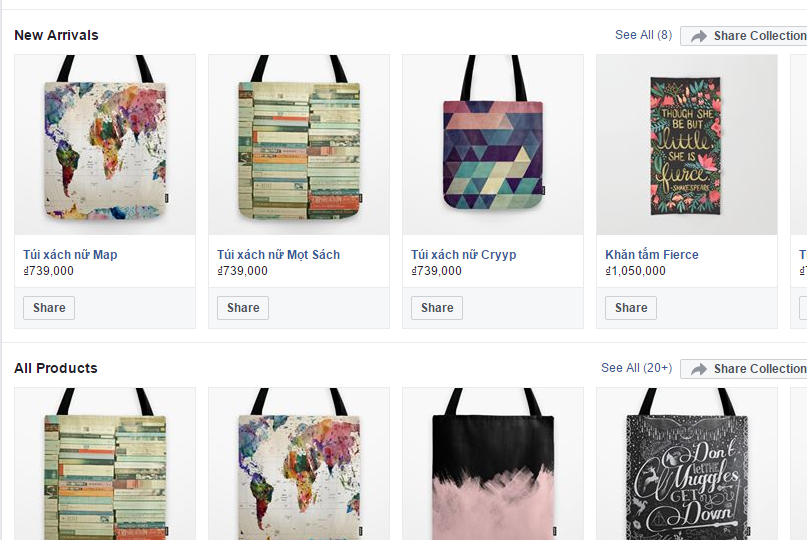Click share arrow icon beside All Products
This screenshot has width=807, height=540.
tap(698, 369)
